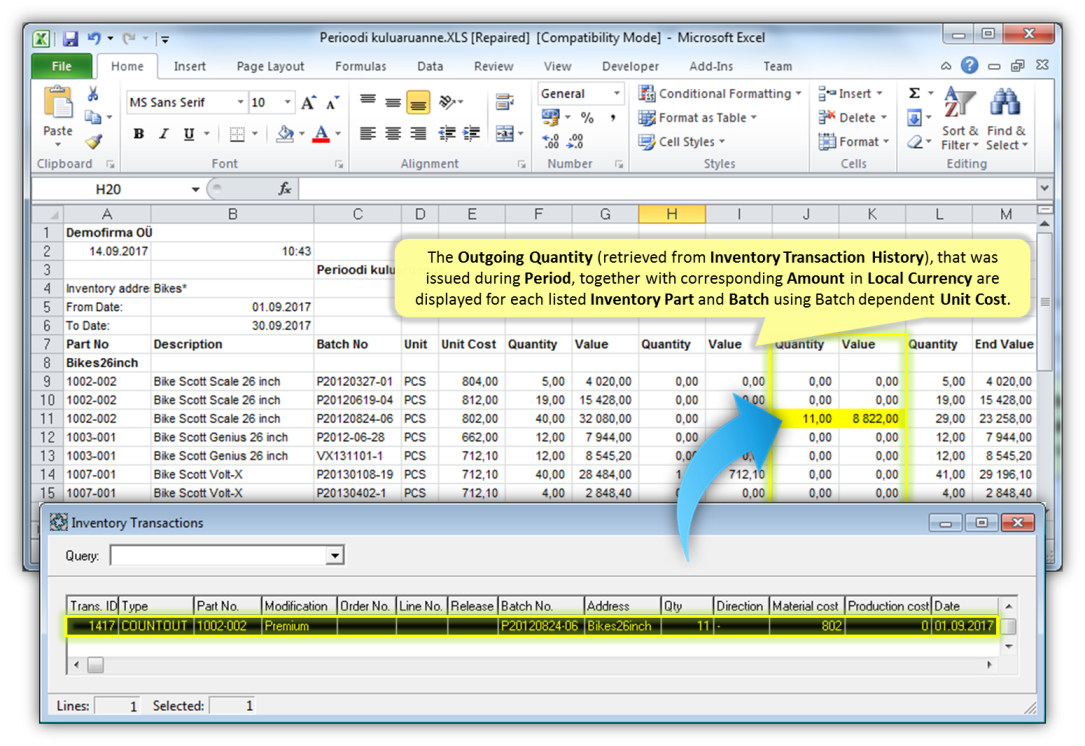Open the font size dropdown
Screen dimensions: 1085x746
(287, 102)
